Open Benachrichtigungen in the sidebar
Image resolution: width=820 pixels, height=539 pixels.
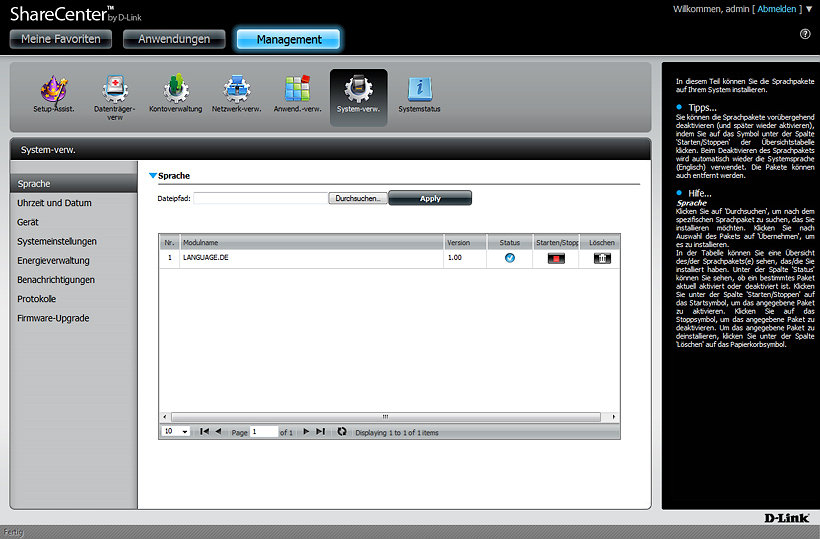pyautogui.click(x=56, y=280)
